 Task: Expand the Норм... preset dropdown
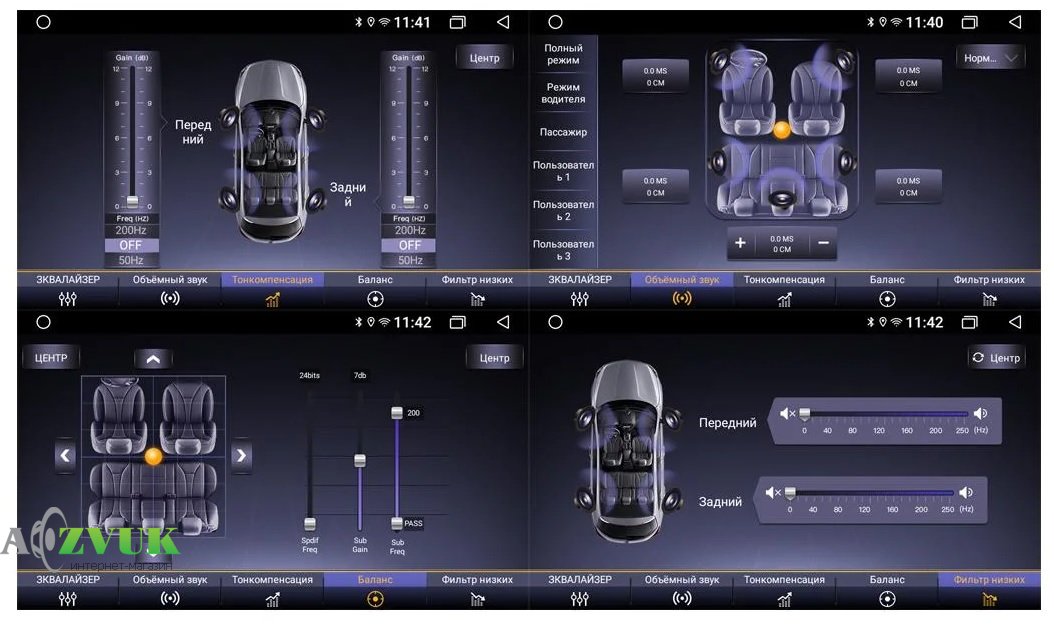(x=990, y=58)
